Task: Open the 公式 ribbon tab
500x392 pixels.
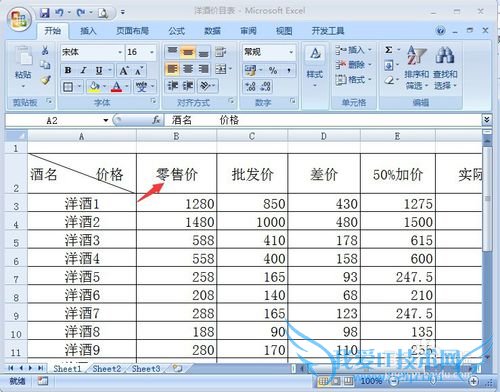Action: [177, 31]
